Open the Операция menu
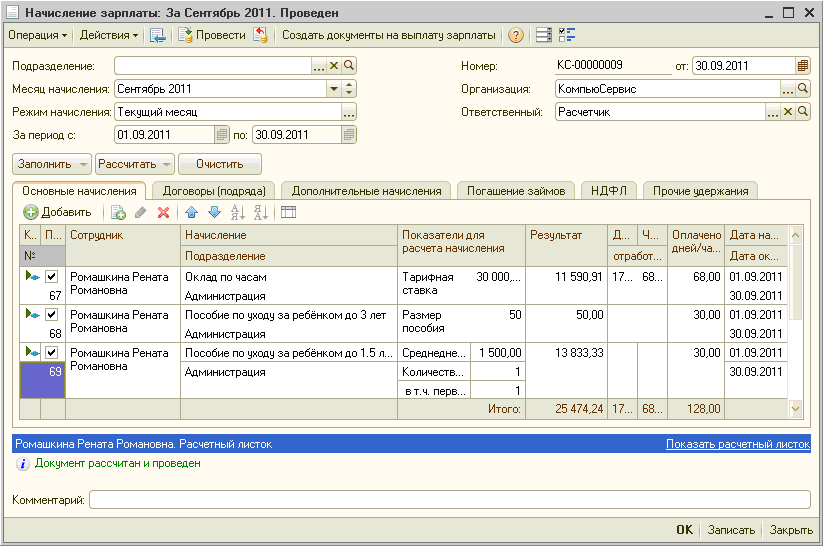The height and width of the screenshot is (546, 823). coord(37,35)
